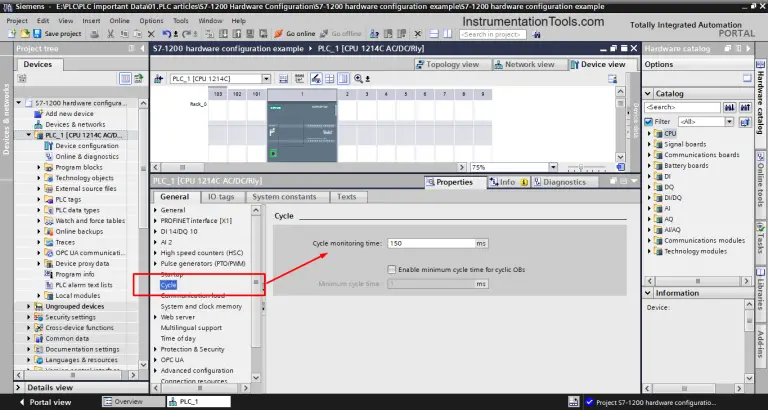Click hardware catalog Search field
Screen dimensions: 768x410
click(x=682, y=107)
